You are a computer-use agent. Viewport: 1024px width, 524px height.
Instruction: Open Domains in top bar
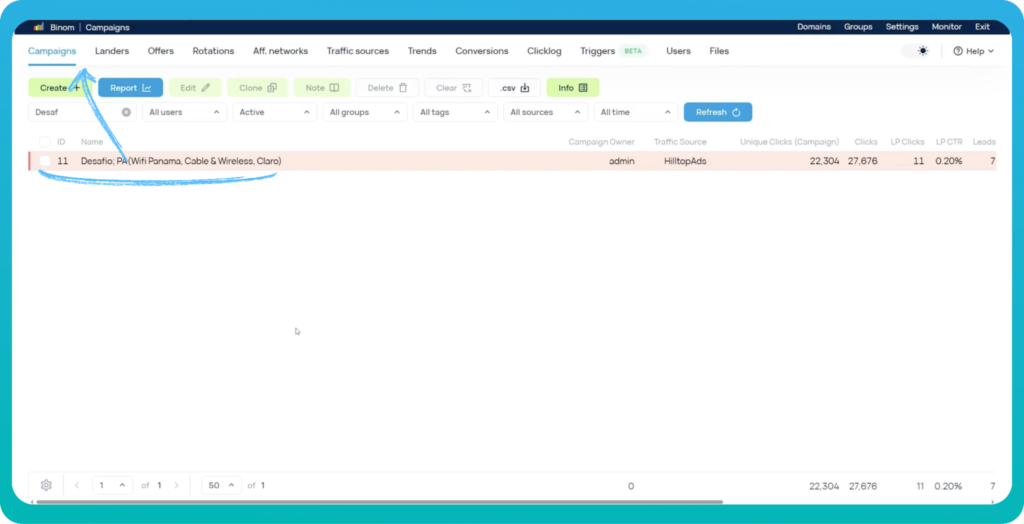tap(814, 27)
